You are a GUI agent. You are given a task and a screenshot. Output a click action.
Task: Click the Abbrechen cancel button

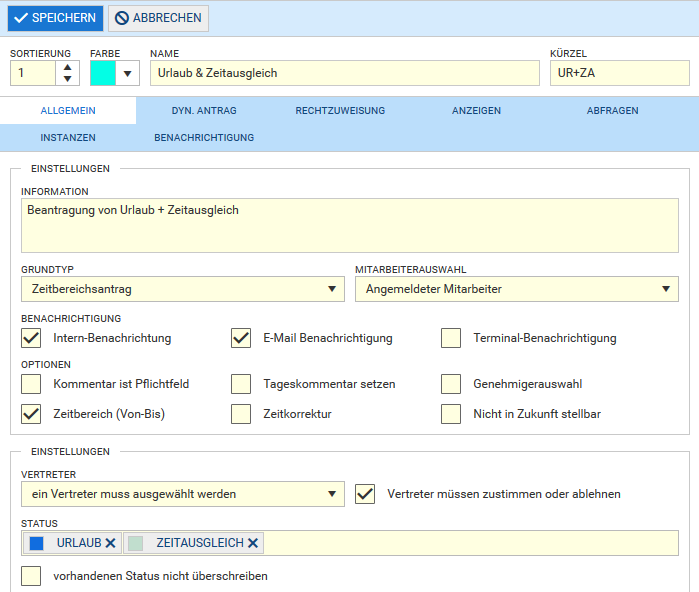click(158, 18)
